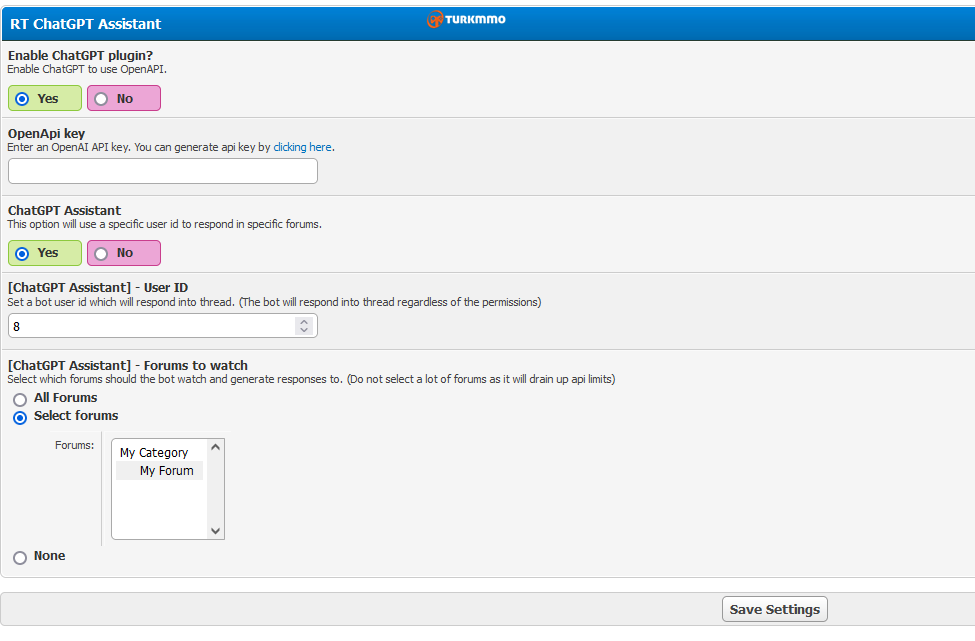Screen dimensions: 975x641
Task: Select My Forum in forums list
Action: pos(159,471)
